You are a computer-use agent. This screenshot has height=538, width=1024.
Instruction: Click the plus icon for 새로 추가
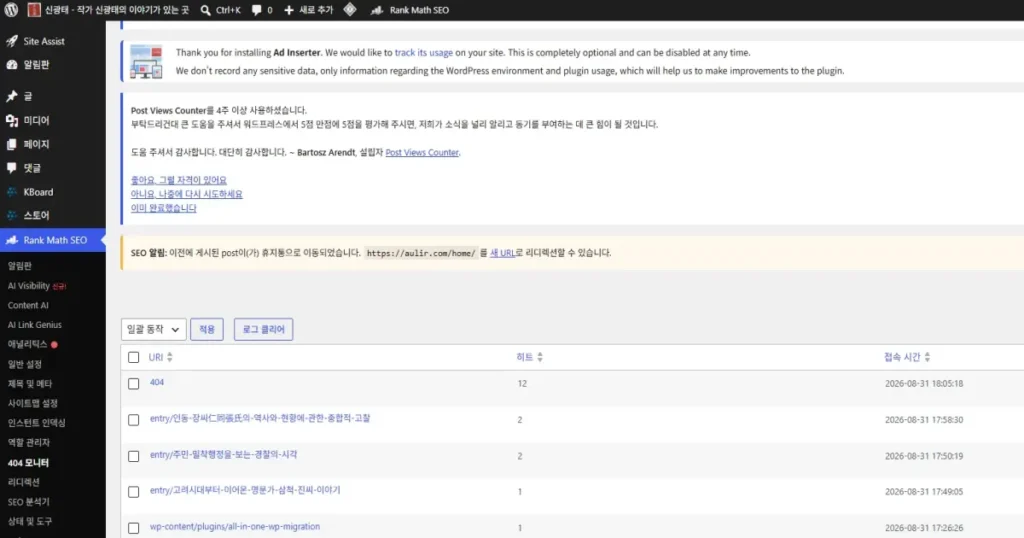click(x=289, y=10)
